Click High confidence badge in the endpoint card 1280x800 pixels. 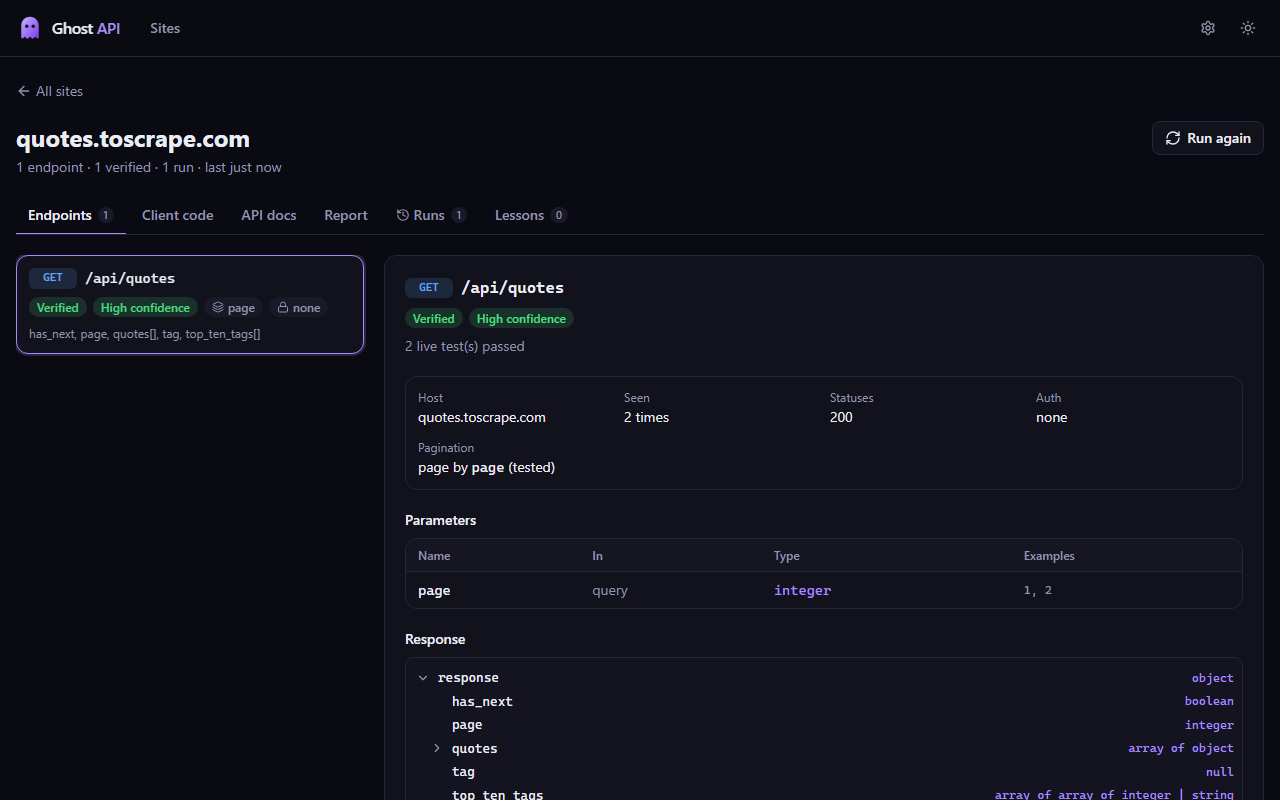click(145, 308)
